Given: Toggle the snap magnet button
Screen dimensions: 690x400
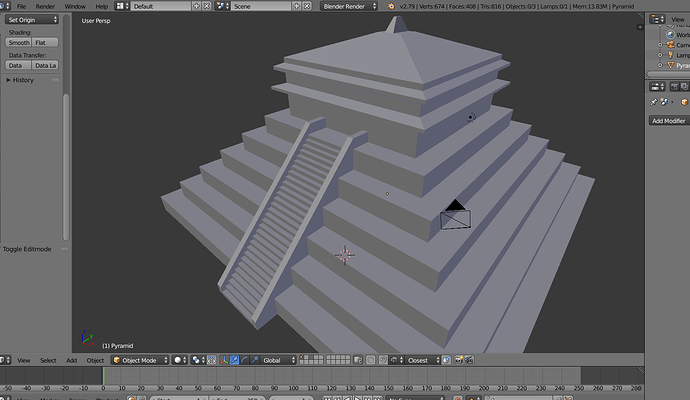Looking at the screenshot, I should point(383,360).
